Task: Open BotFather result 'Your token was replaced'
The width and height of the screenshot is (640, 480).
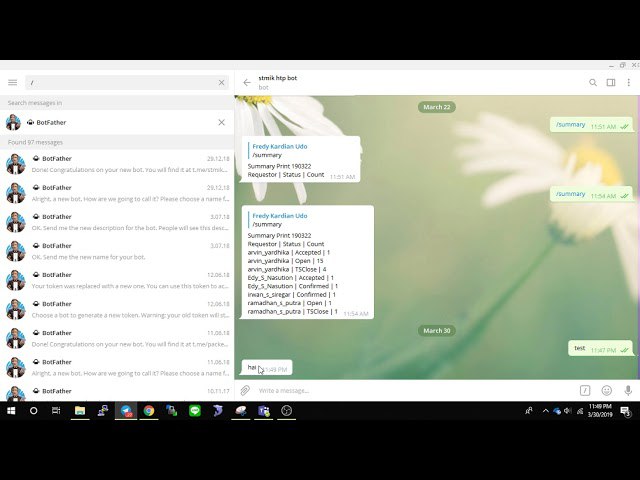Action: click(117, 280)
